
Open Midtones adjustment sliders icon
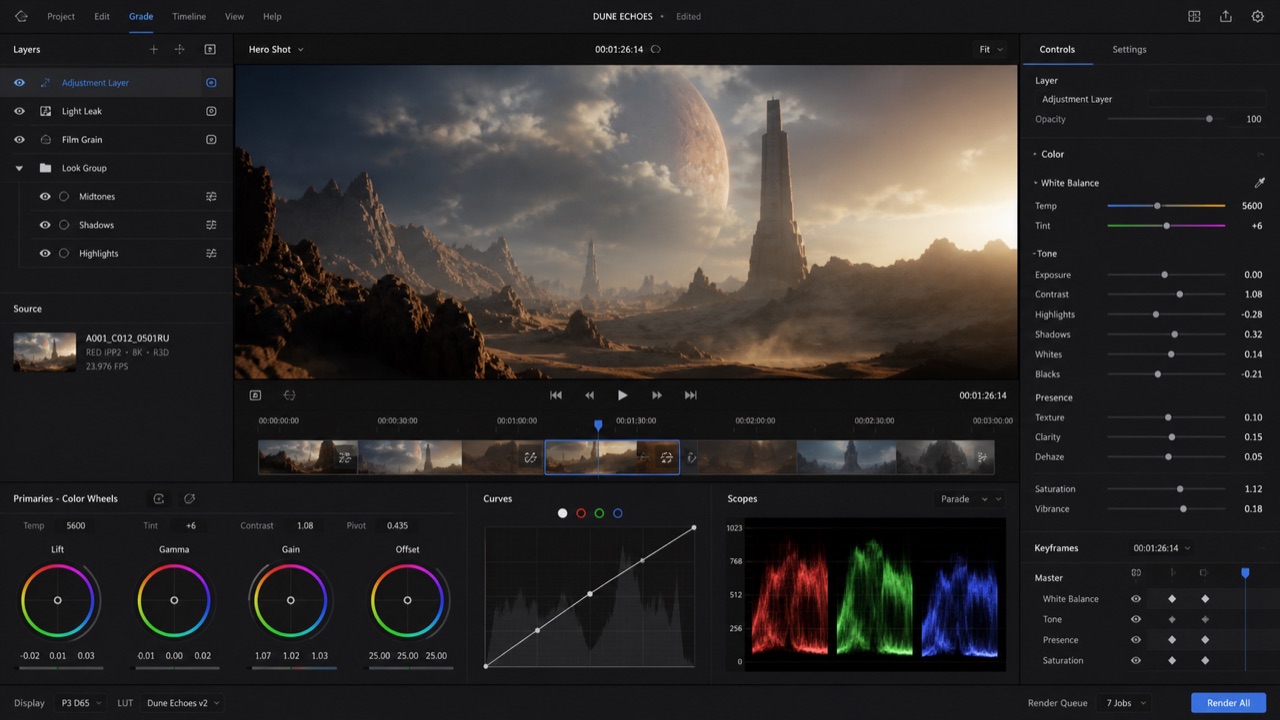(211, 197)
